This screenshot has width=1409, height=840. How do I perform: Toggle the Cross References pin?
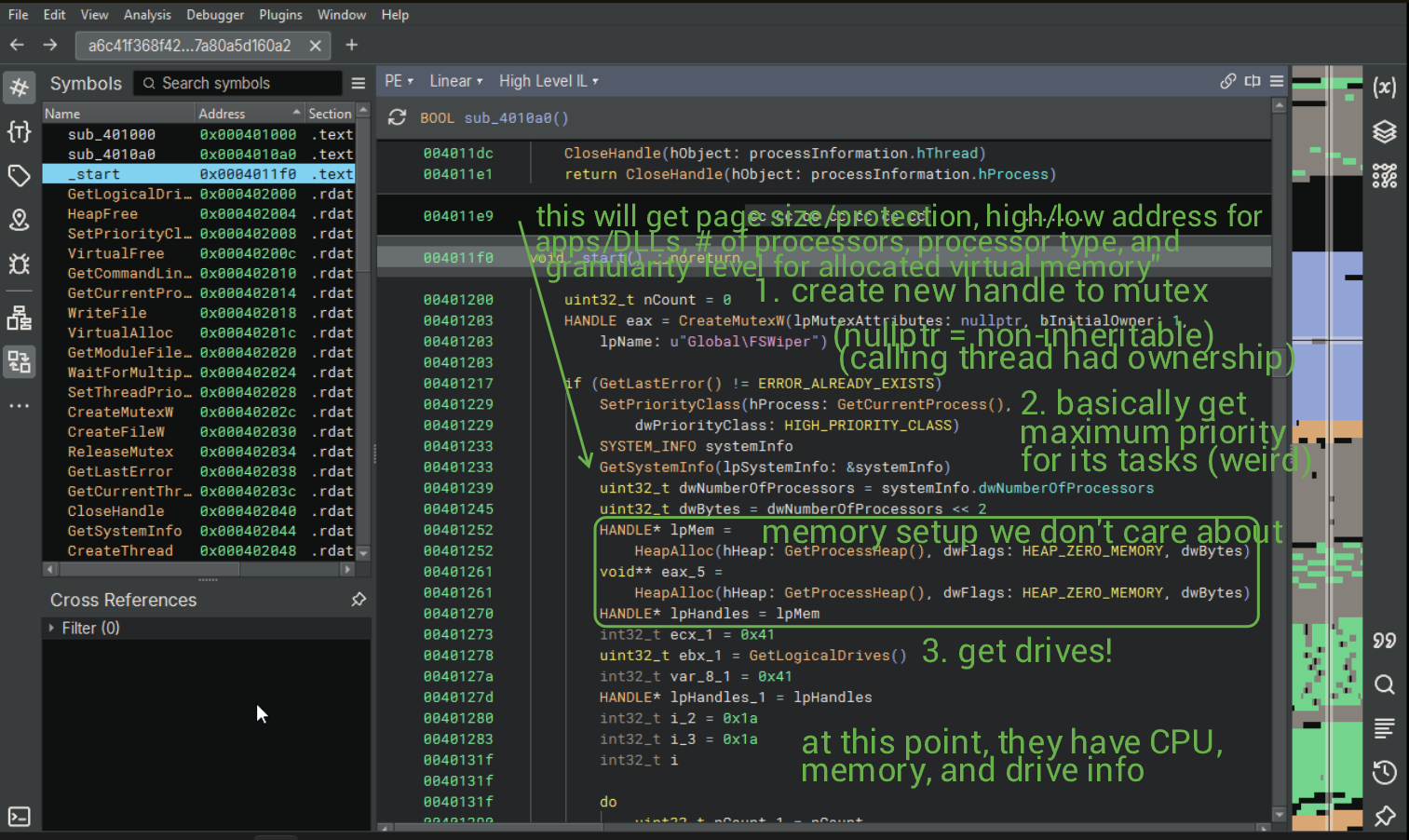point(359,600)
